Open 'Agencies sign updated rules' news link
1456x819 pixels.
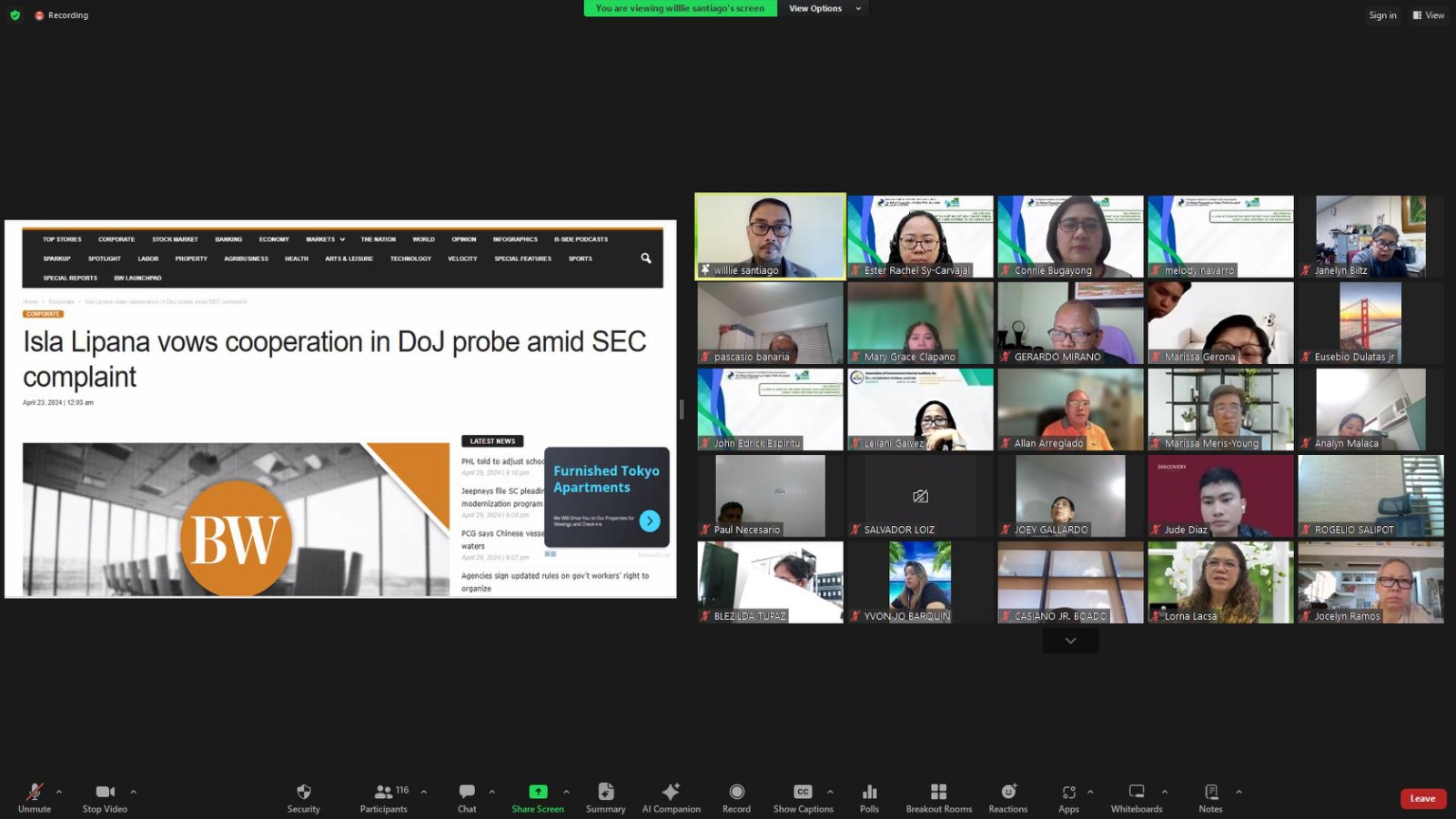tap(555, 581)
